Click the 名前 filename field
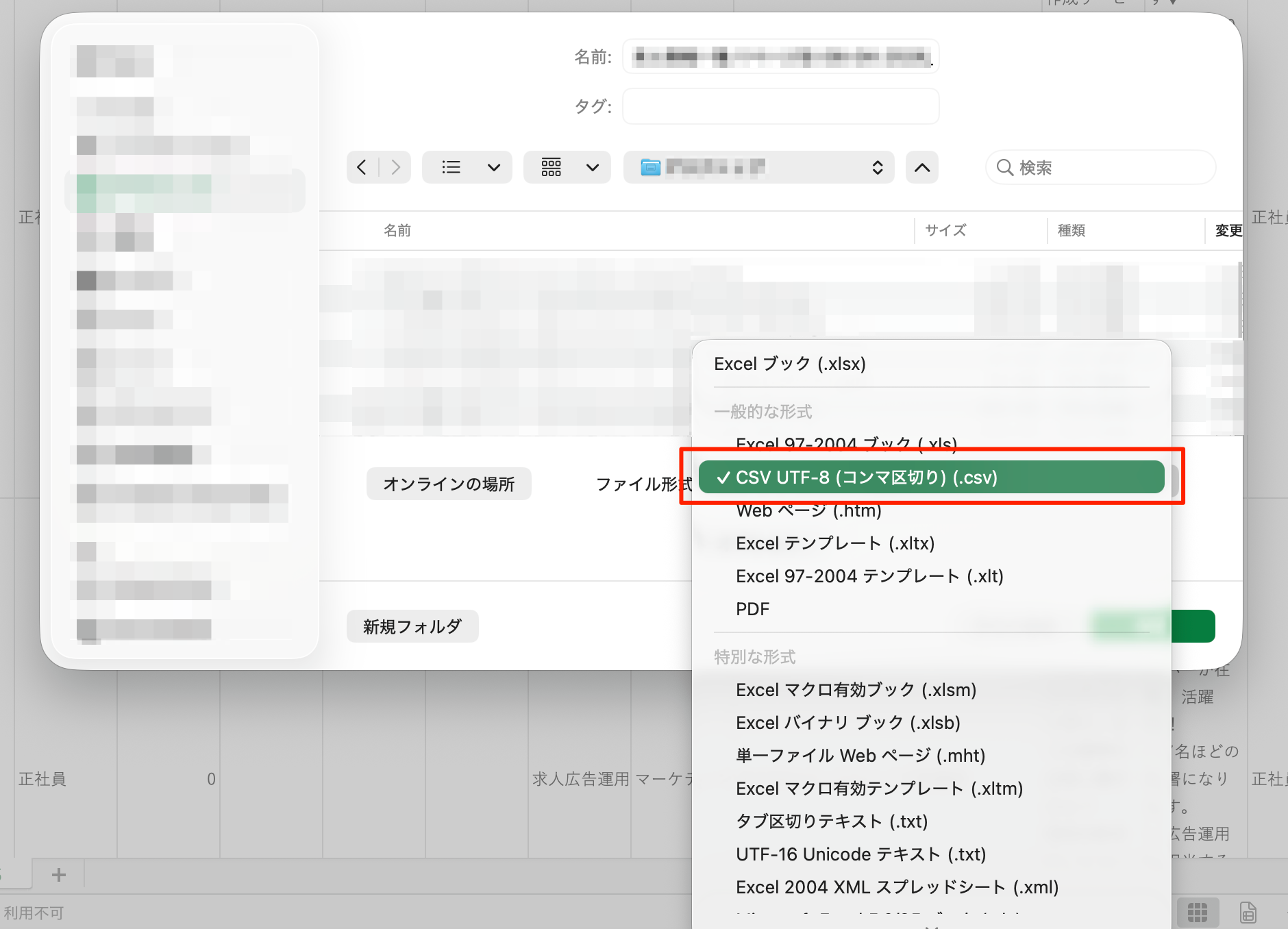 click(781, 56)
